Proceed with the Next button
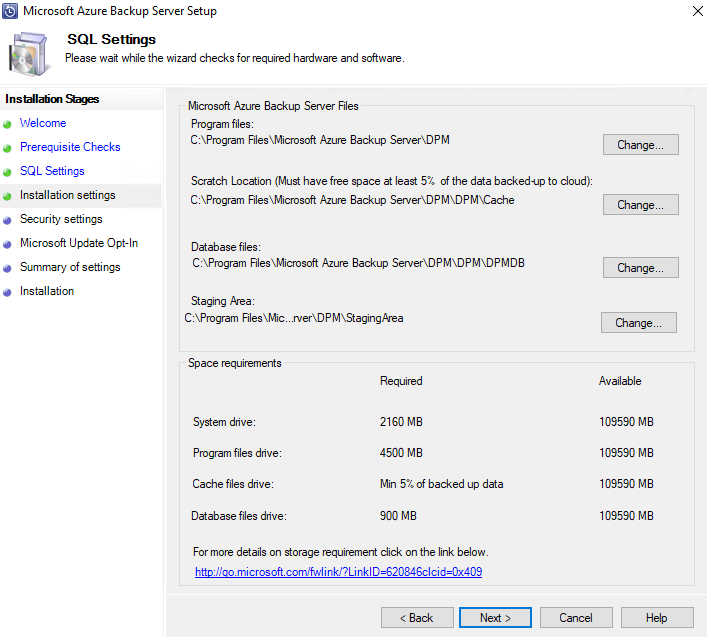This screenshot has height=637, width=707. coord(495,618)
